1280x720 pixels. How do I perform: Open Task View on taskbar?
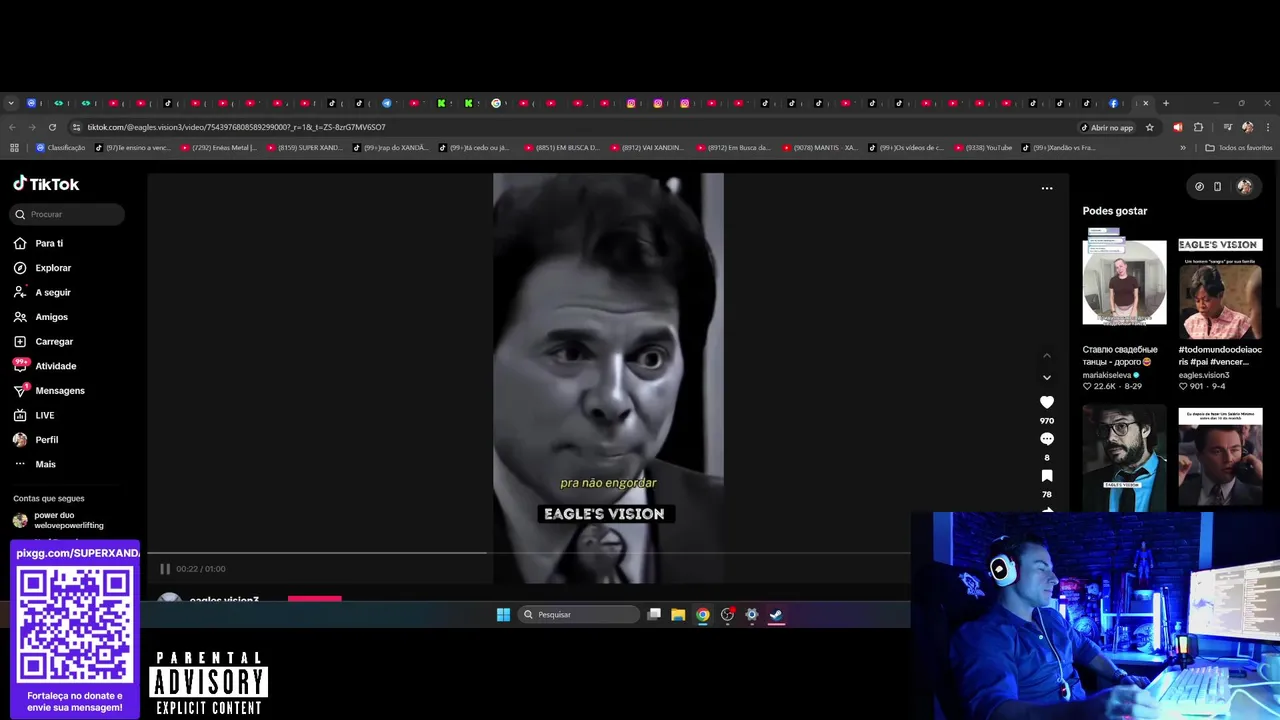point(654,615)
